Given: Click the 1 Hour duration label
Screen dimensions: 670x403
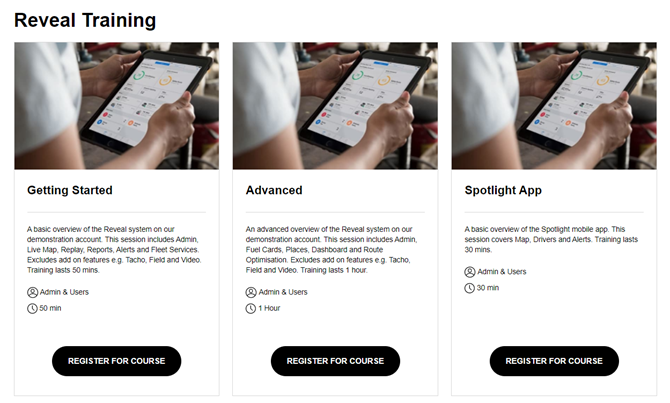Looking at the screenshot, I should 269,308.
